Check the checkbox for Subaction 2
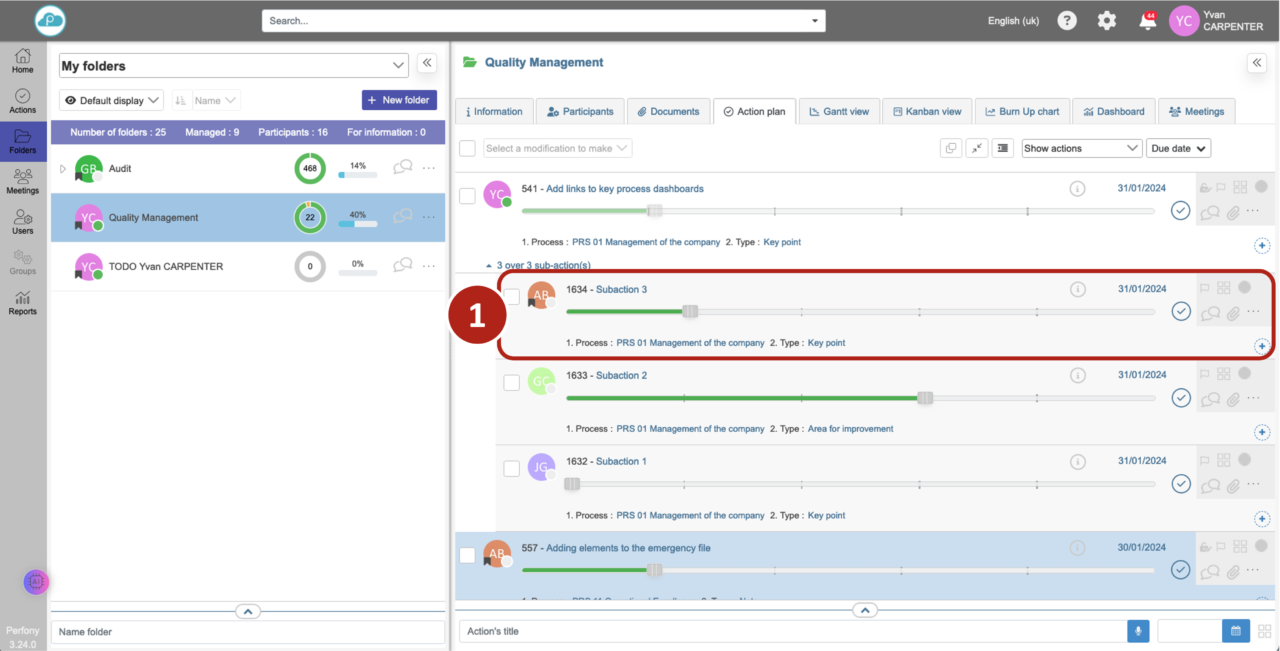This screenshot has width=1280, height=651. point(511,382)
